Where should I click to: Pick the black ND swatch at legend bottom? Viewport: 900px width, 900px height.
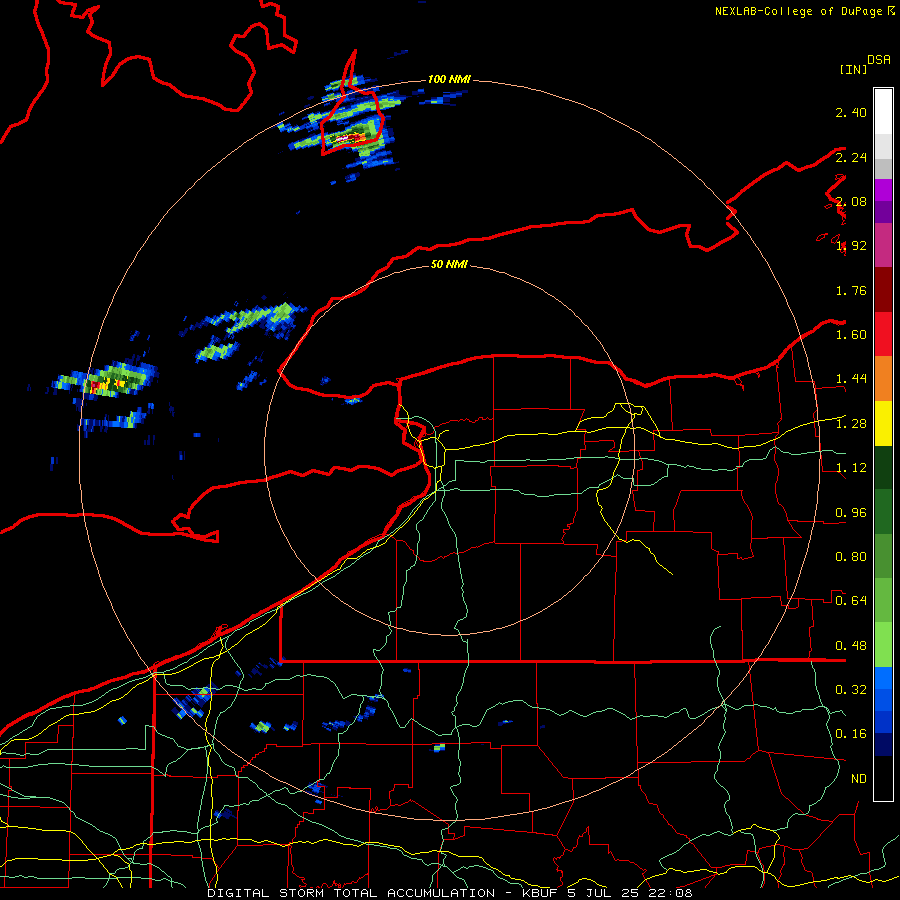pyautogui.click(x=883, y=778)
